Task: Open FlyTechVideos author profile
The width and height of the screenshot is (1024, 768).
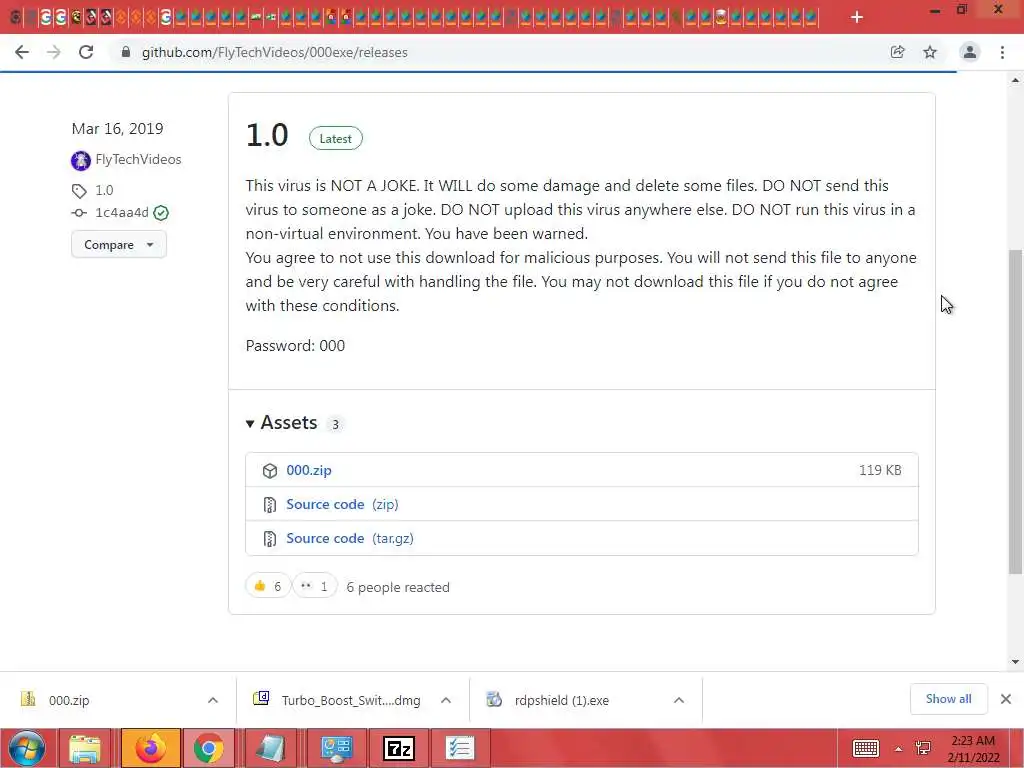Action: [138, 159]
